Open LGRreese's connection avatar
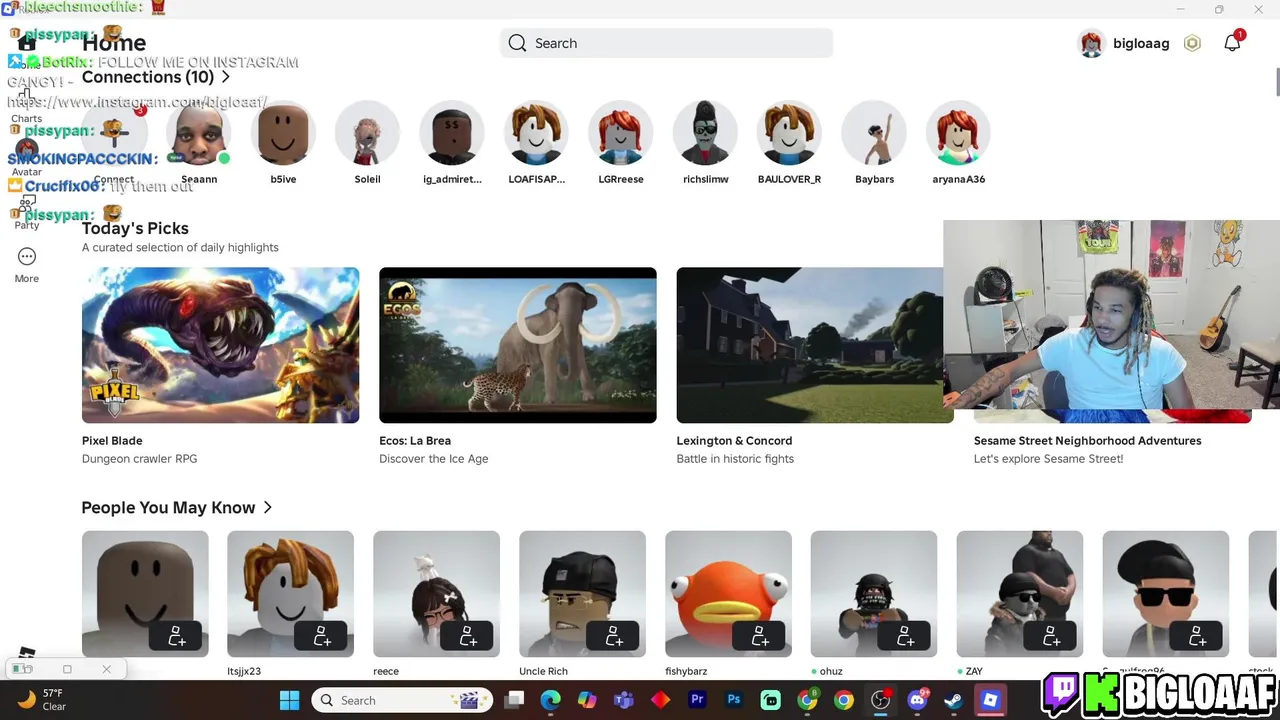 (x=621, y=133)
